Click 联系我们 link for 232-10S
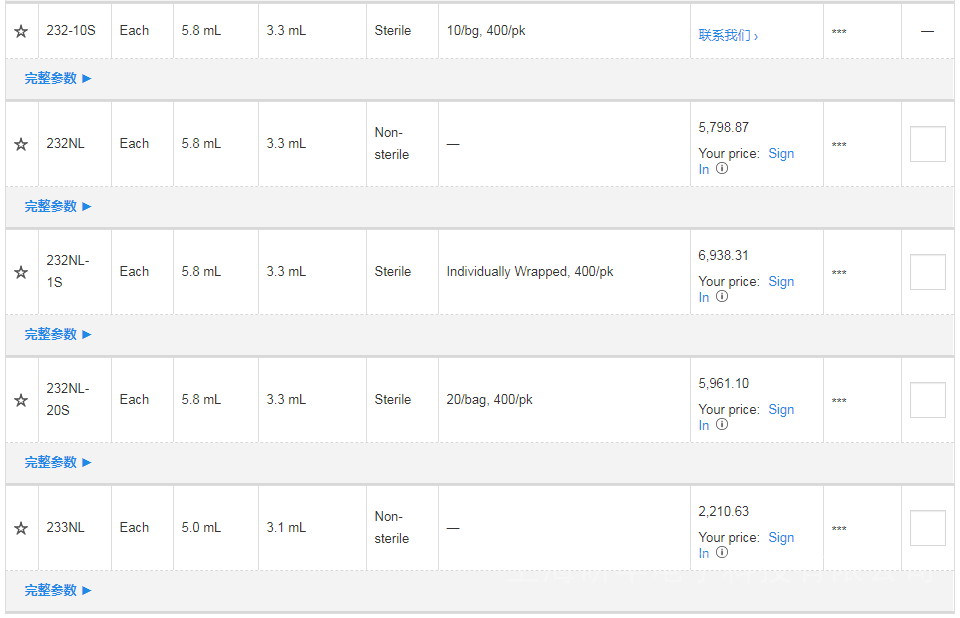This screenshot has height=618, width=960. (x=728, y=36)
